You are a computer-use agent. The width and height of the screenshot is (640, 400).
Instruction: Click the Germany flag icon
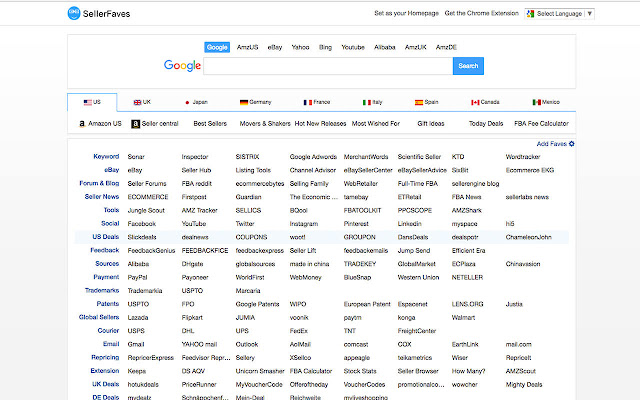(244, 102)
